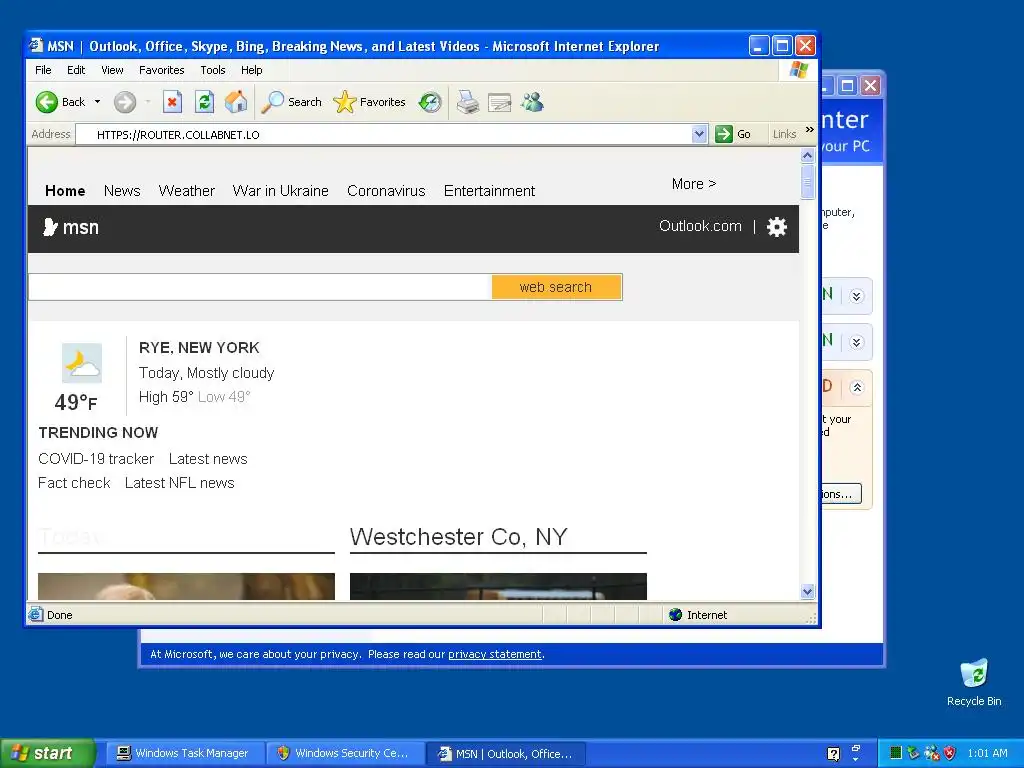Open the Latest NFL news link
The image size is (1024, 768).
coord(180,483)
